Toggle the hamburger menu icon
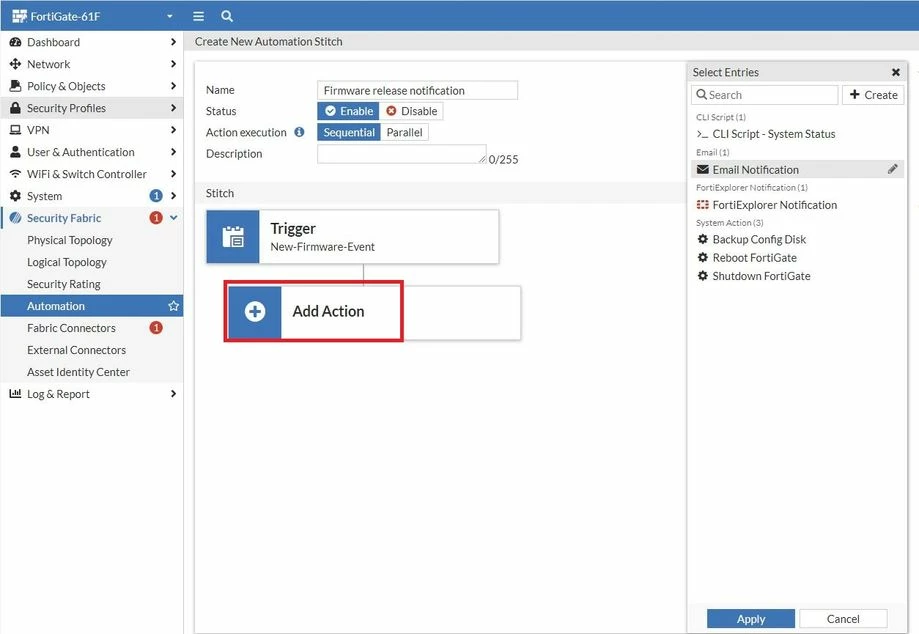 pos(199,16)
